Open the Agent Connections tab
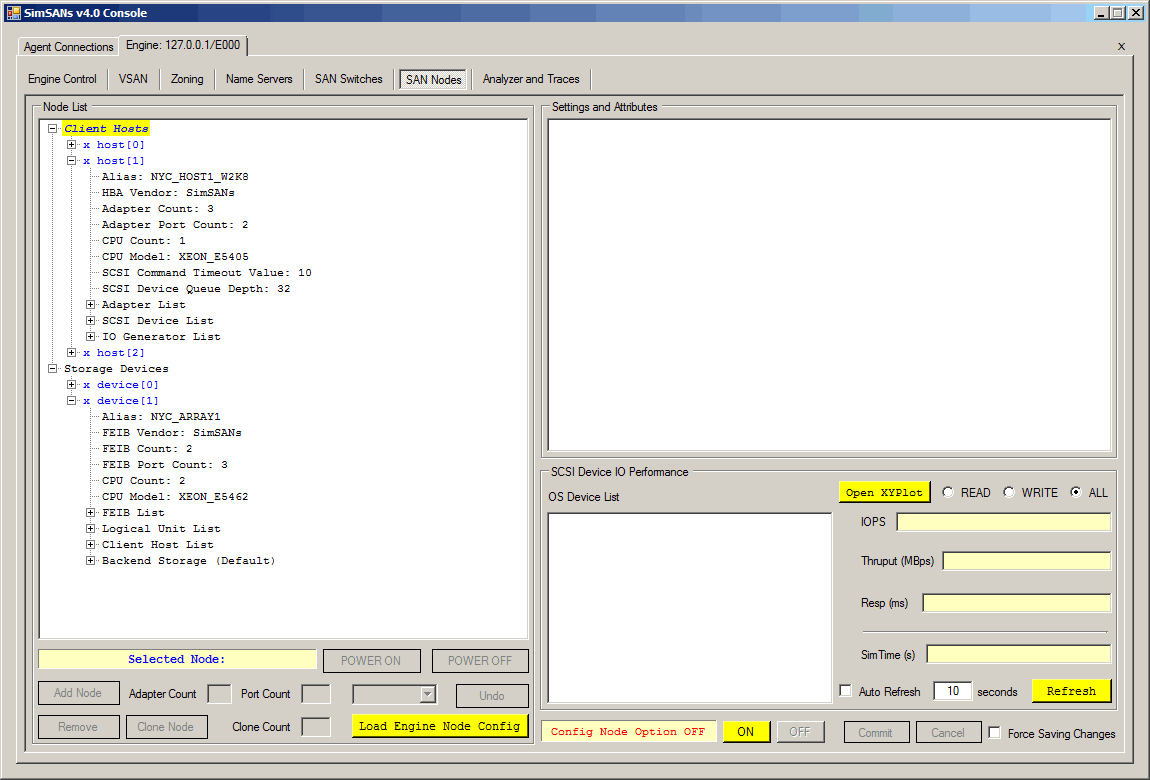The image size is (1150, 780). (69, 47)
